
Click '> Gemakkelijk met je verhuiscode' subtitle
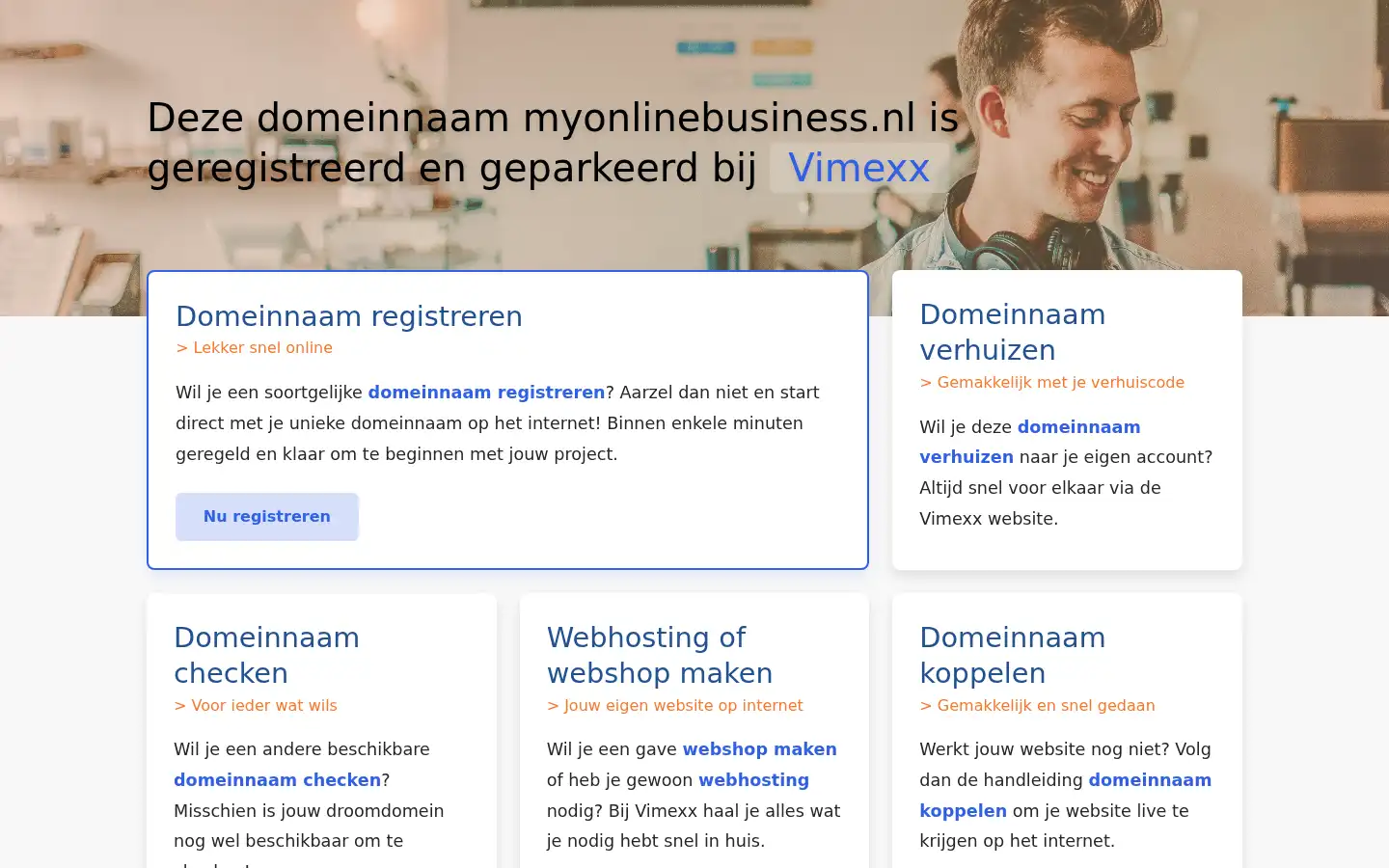click(1051, 383)
